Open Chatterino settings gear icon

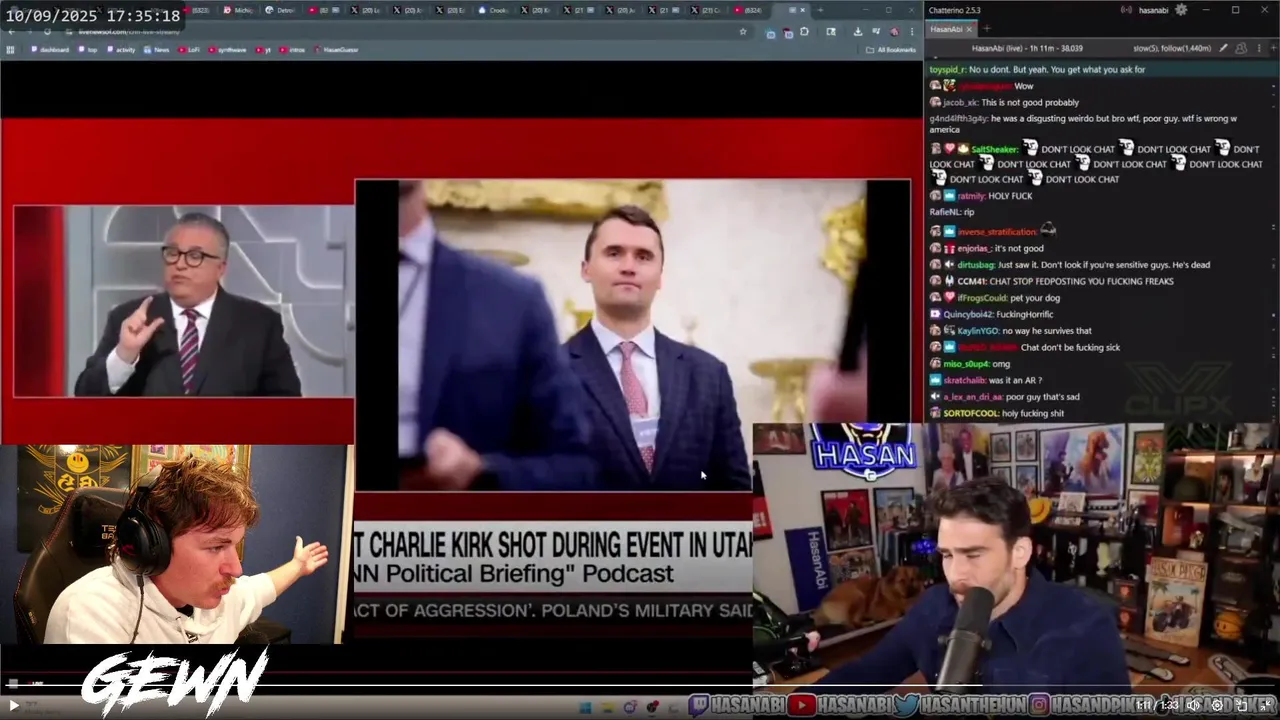pyautogui.click(x=1181, y=10)
